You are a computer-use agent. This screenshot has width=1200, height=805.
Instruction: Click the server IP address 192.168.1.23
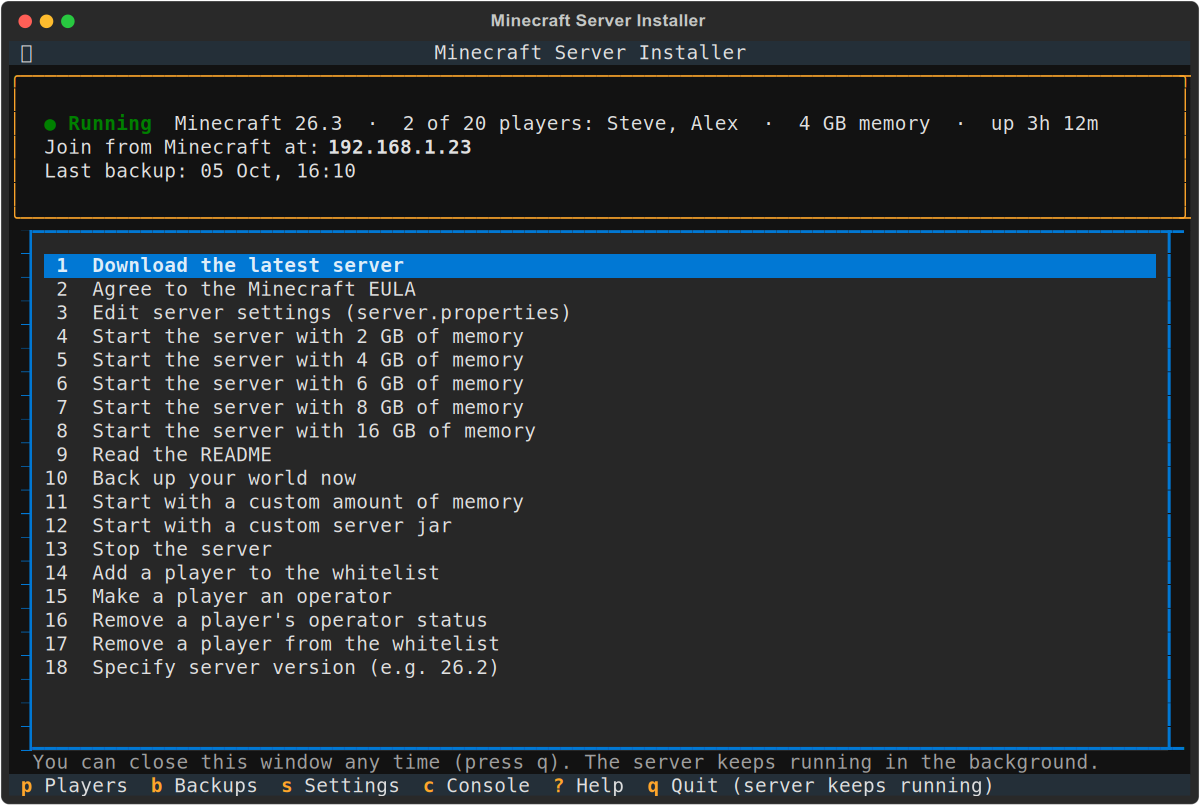400,148
